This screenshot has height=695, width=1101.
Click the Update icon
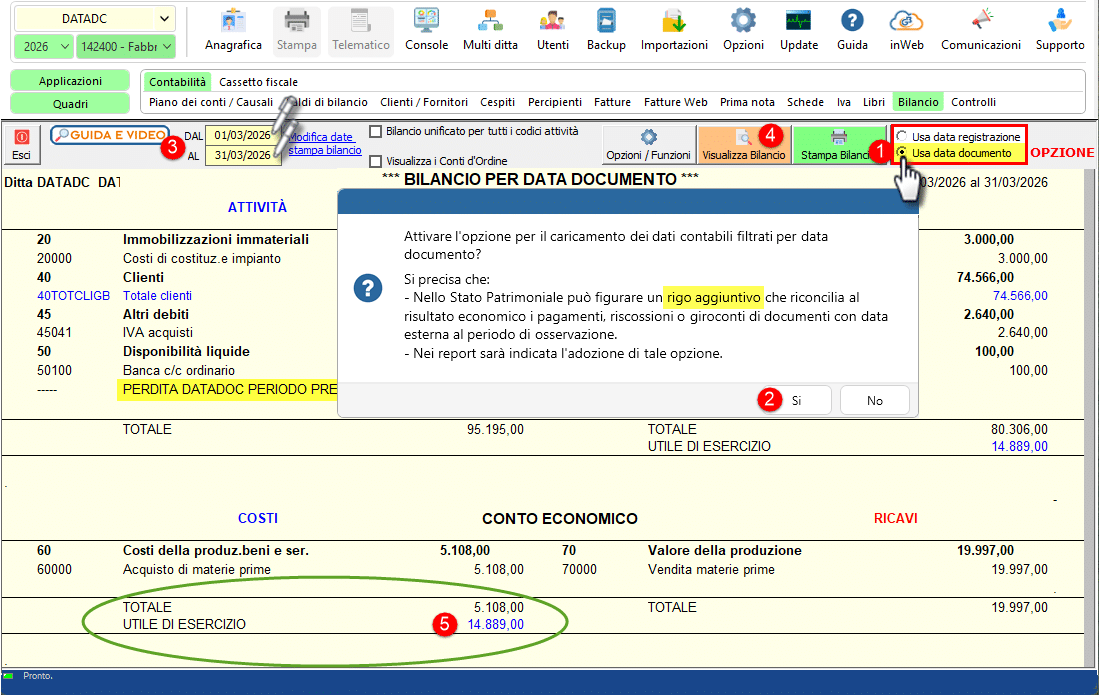tap(799, 30)
